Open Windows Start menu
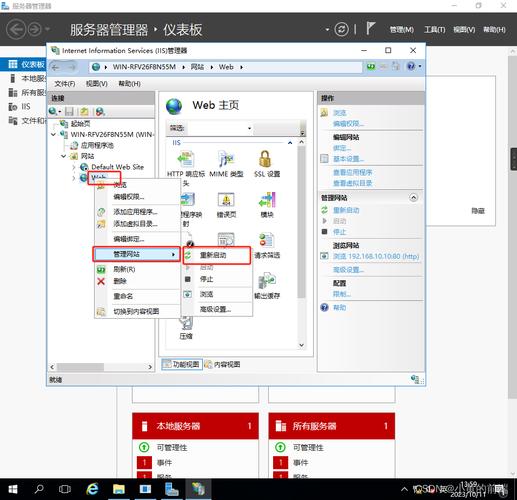The image size is (517, 500). 13,489
